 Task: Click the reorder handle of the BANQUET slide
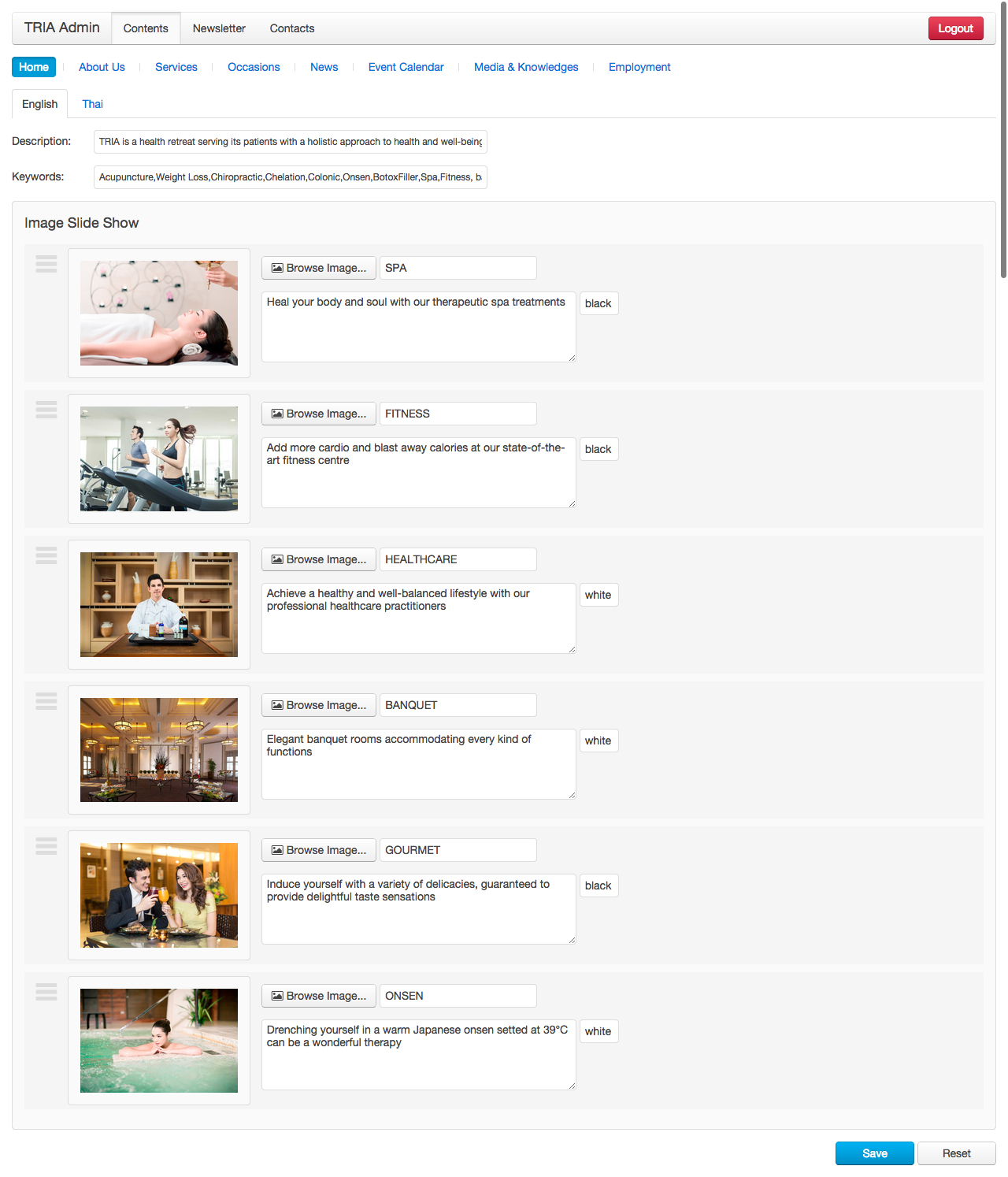click(46, 701)
